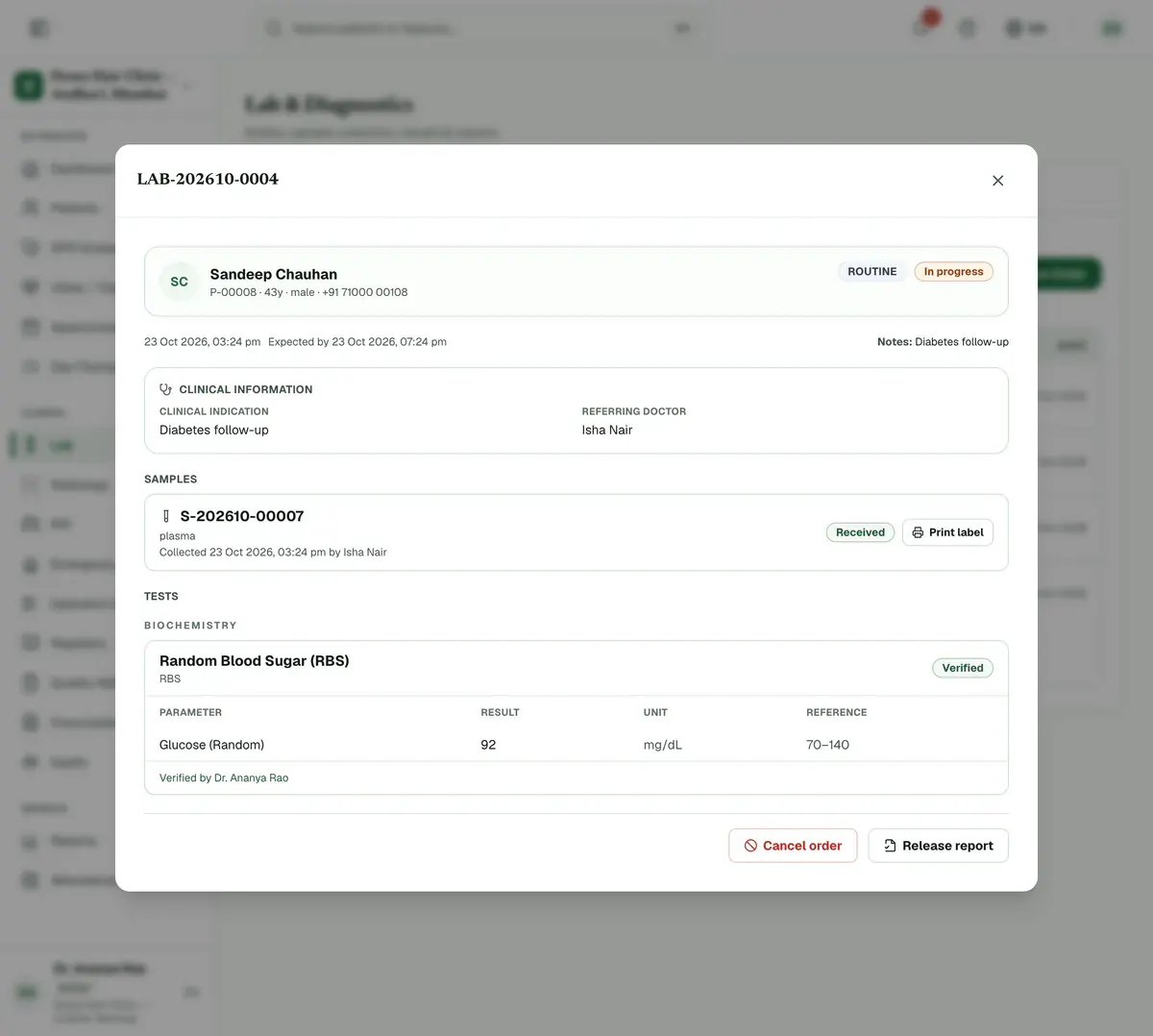The width and height of the screenshot is (1153, 1036).
Task: Print label for sample S-202610-00007
Action: pyautogui.click(x=947, y=532)
